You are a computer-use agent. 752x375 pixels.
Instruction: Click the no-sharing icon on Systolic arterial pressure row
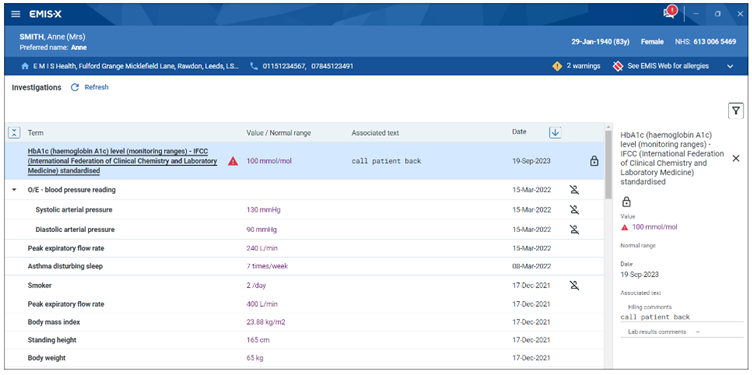pyautogui.click(x=575, y=210)
